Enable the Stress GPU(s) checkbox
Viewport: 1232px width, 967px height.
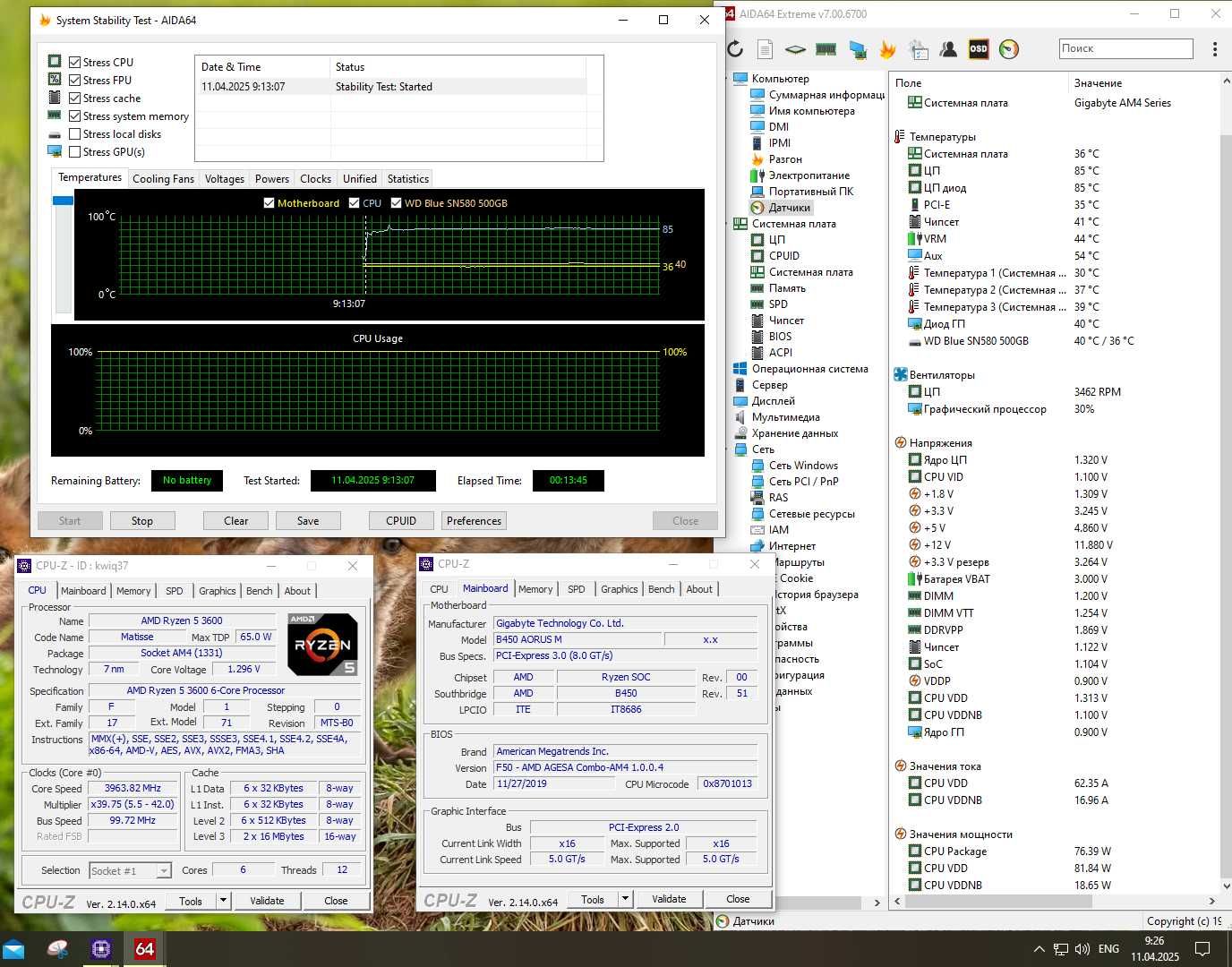pyautogui.click(x=75, y=152)
